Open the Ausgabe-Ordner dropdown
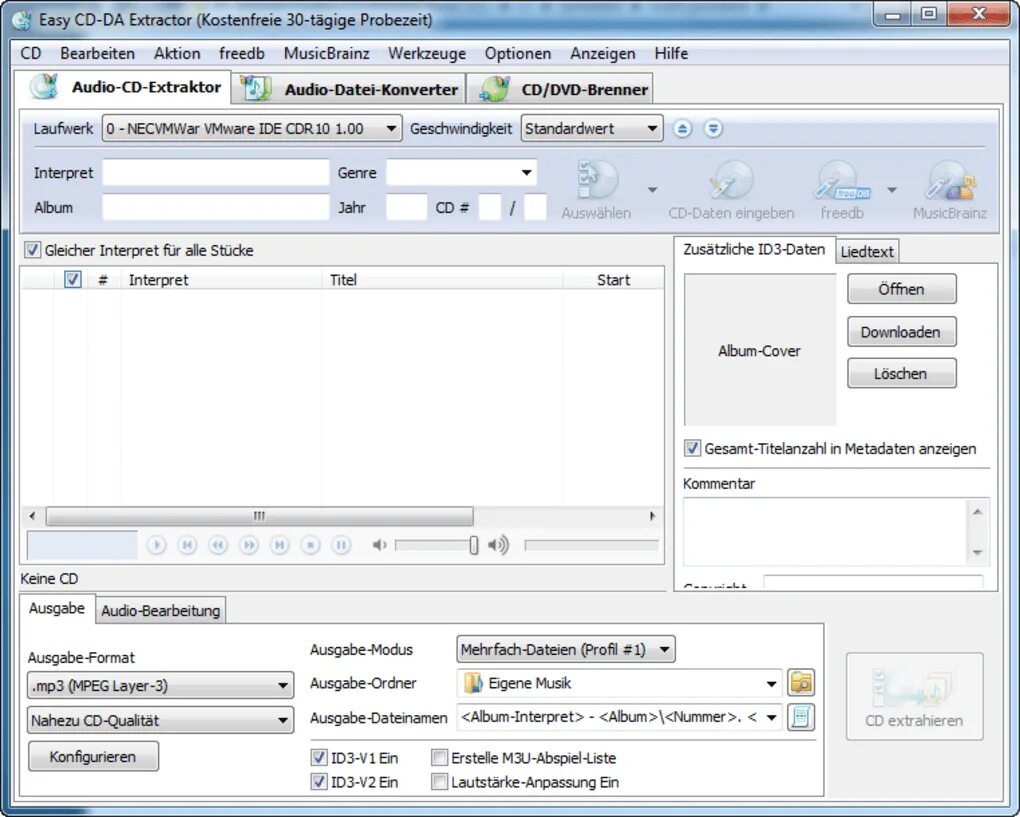This screenshot has height=817, width=1020. click(619, 683)
